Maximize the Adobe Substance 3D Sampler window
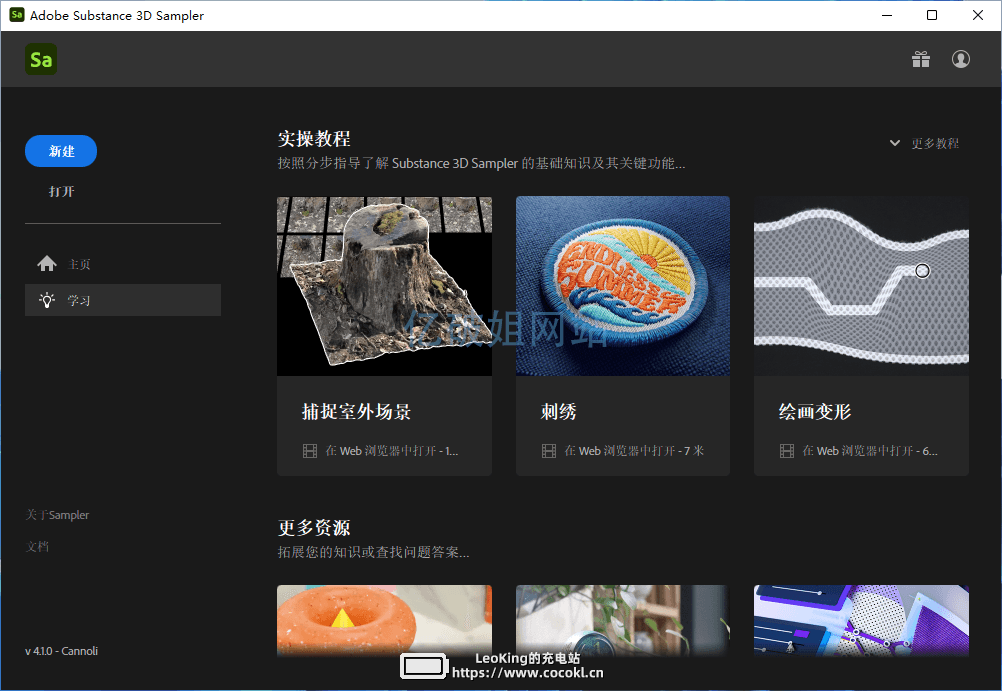Screen dimensions: 1002x691 pos(932,15)
